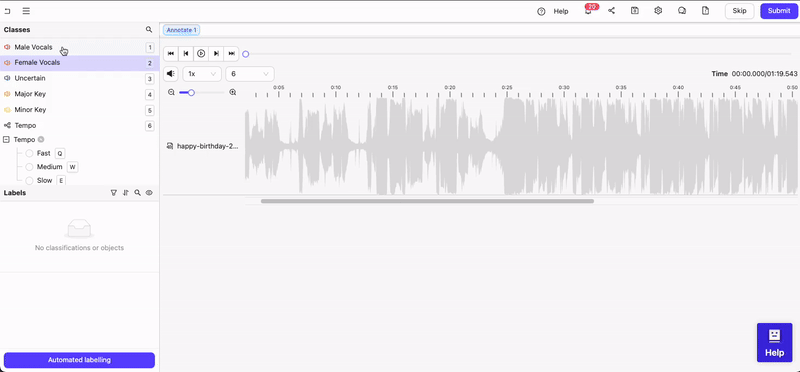Click the play button in audio controls
Screen dimensions: 800x372
point(201,54)
